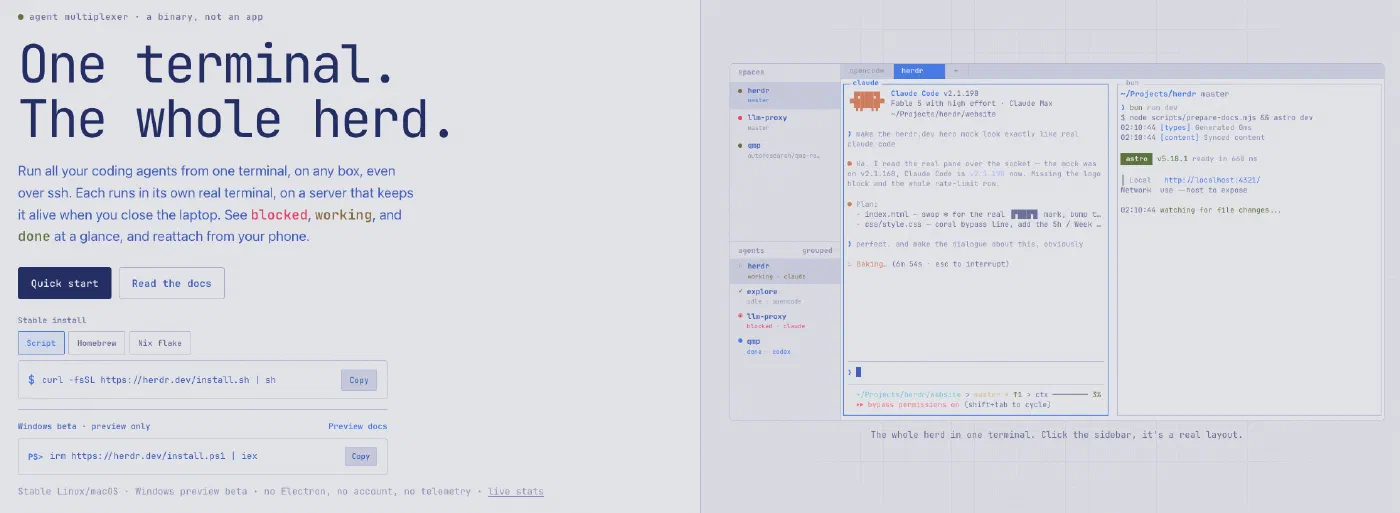1400x513 pixels.
Task: Click the curl install command text
Action: coord(158,380)
